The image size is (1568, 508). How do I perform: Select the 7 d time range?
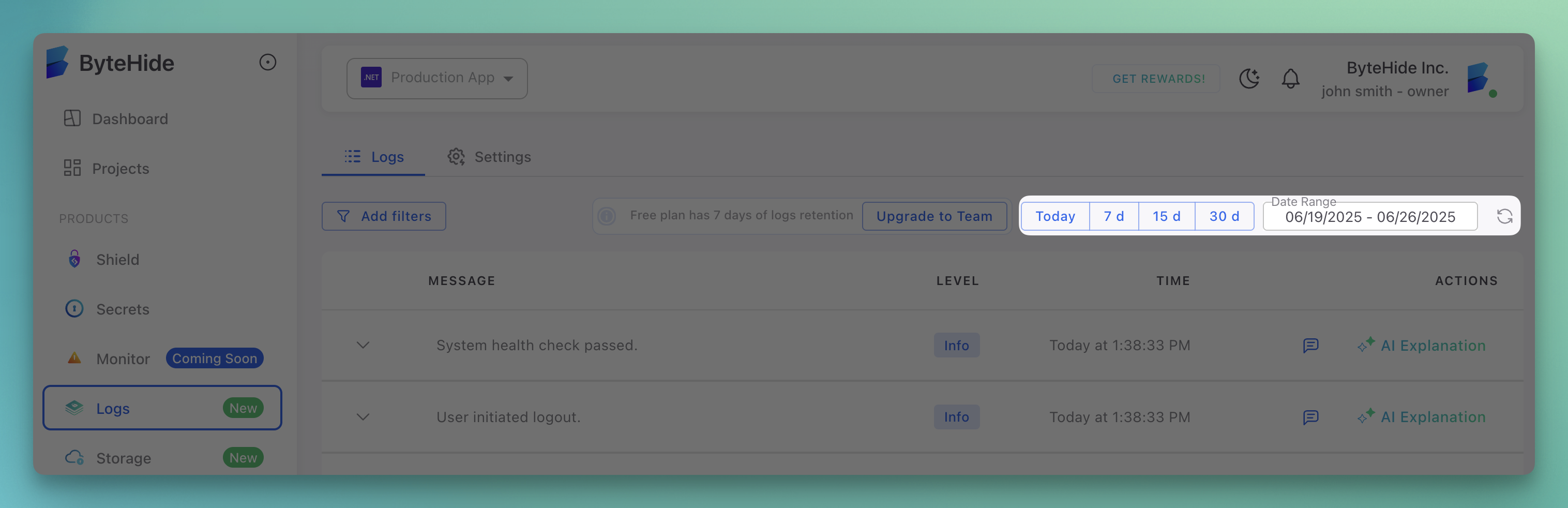[1113, 216]
